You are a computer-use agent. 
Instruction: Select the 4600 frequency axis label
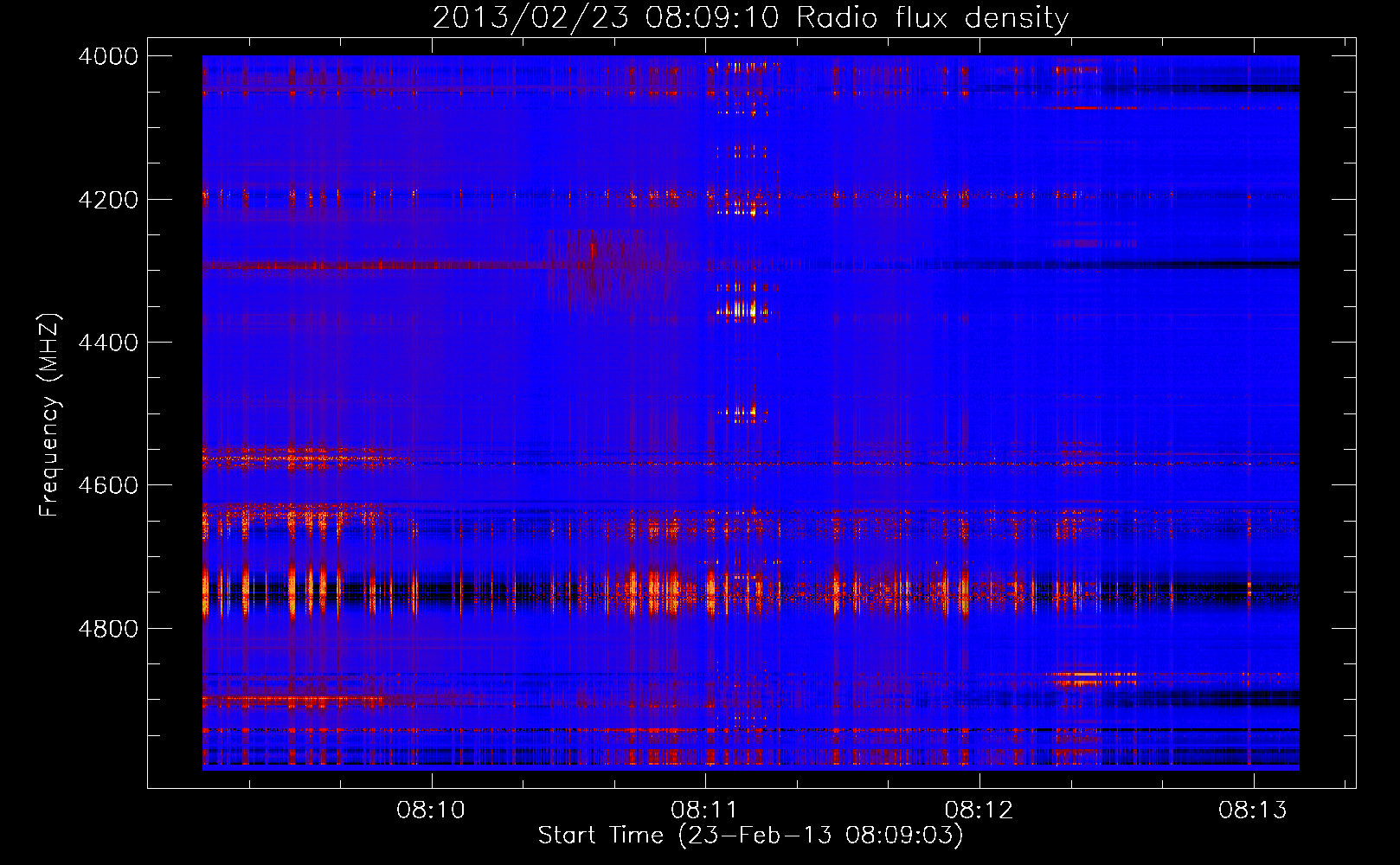tap(108, 485)
